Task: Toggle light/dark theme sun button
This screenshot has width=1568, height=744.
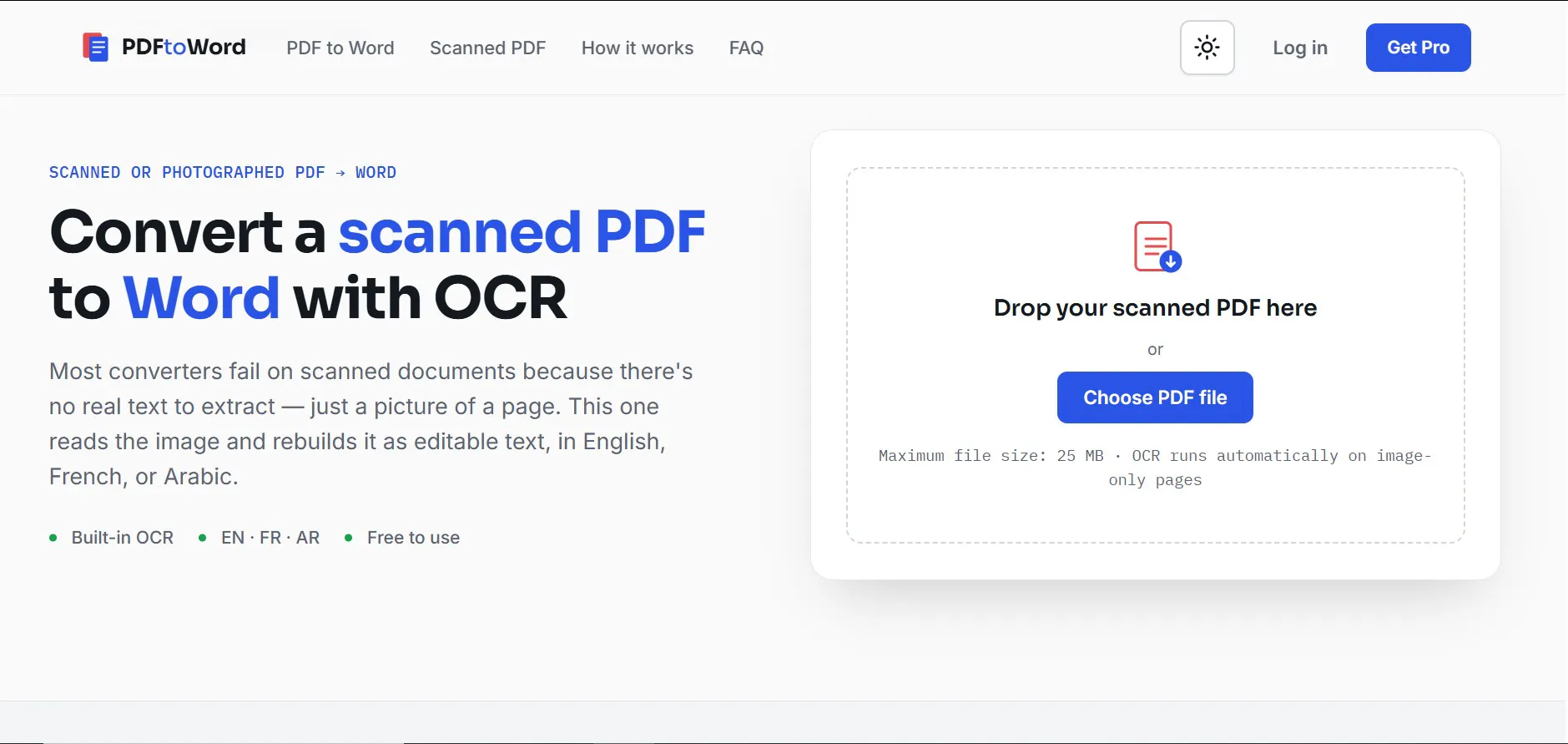Action: [1207, 48]
